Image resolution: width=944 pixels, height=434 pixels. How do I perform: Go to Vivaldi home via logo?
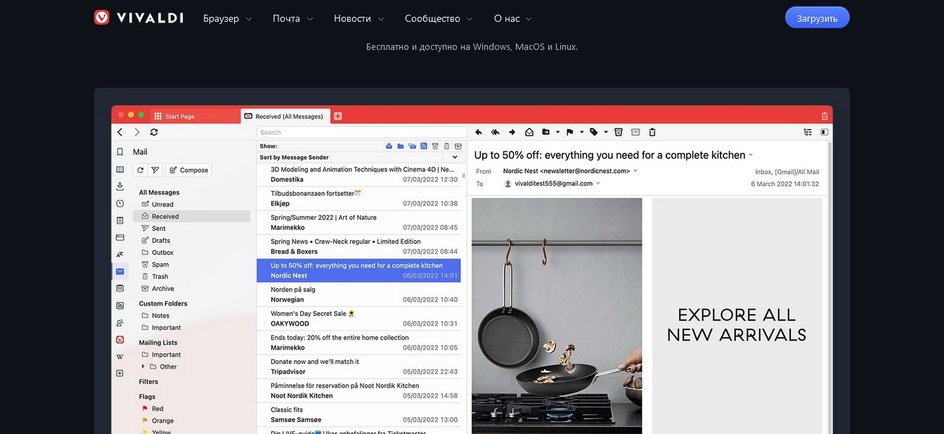(x=138, y=17)
